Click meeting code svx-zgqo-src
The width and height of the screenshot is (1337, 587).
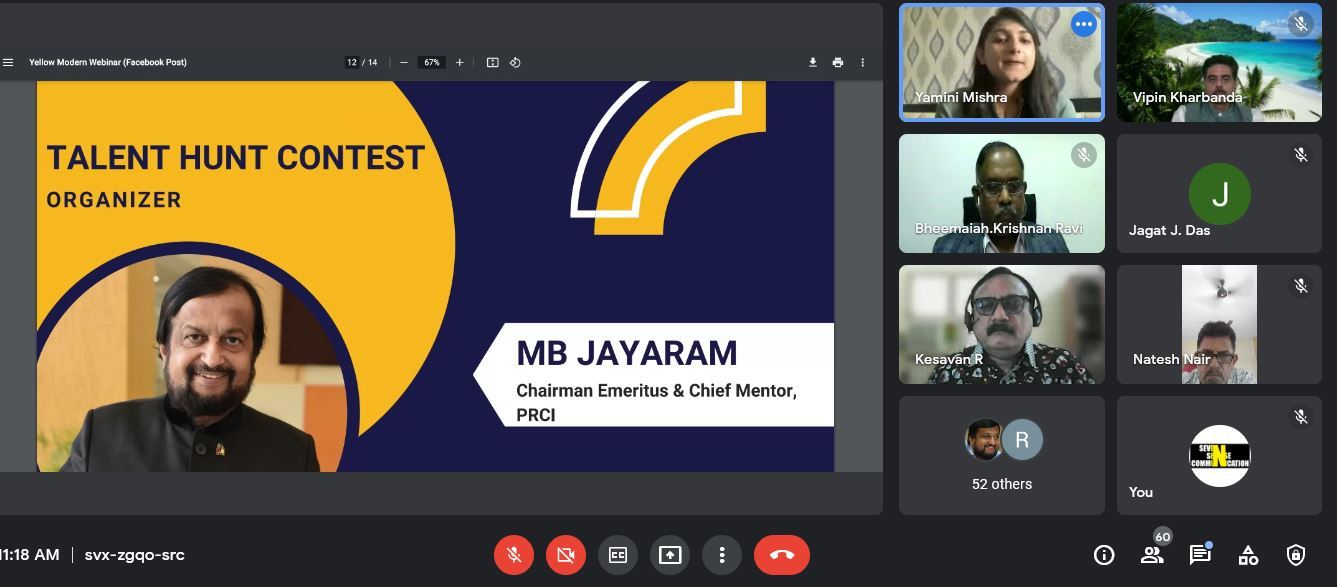point(135,555)
